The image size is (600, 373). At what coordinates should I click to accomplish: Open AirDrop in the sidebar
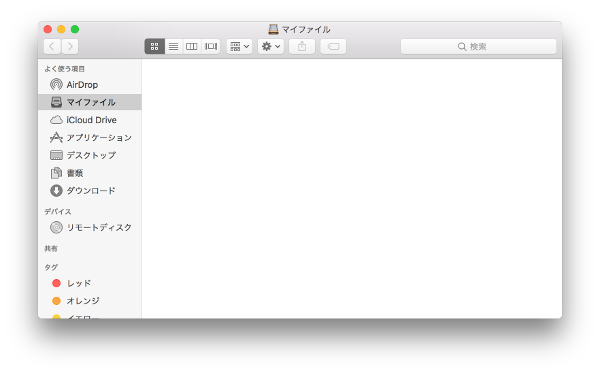click(90, 85)
